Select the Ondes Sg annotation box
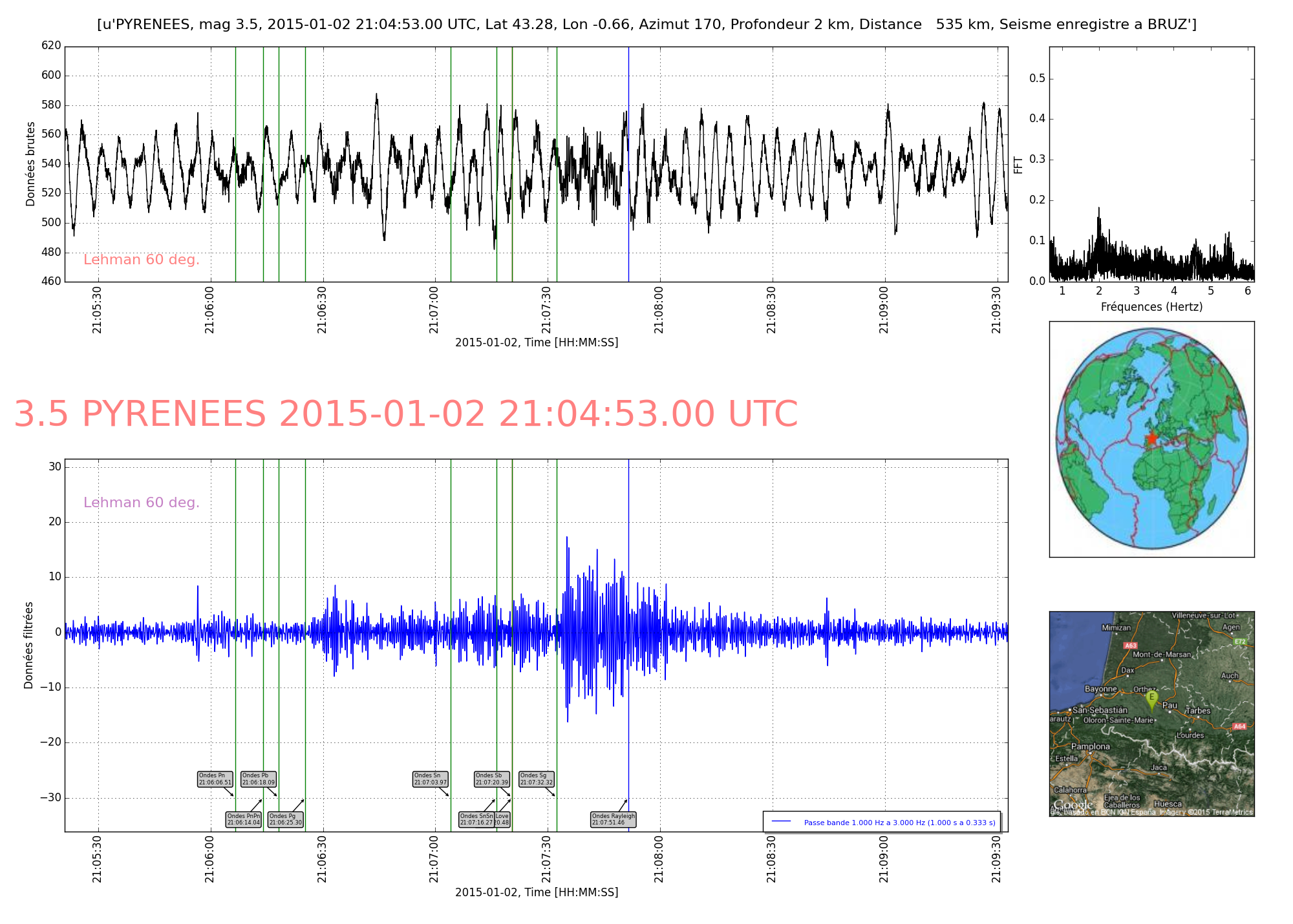 coord(537,779)
